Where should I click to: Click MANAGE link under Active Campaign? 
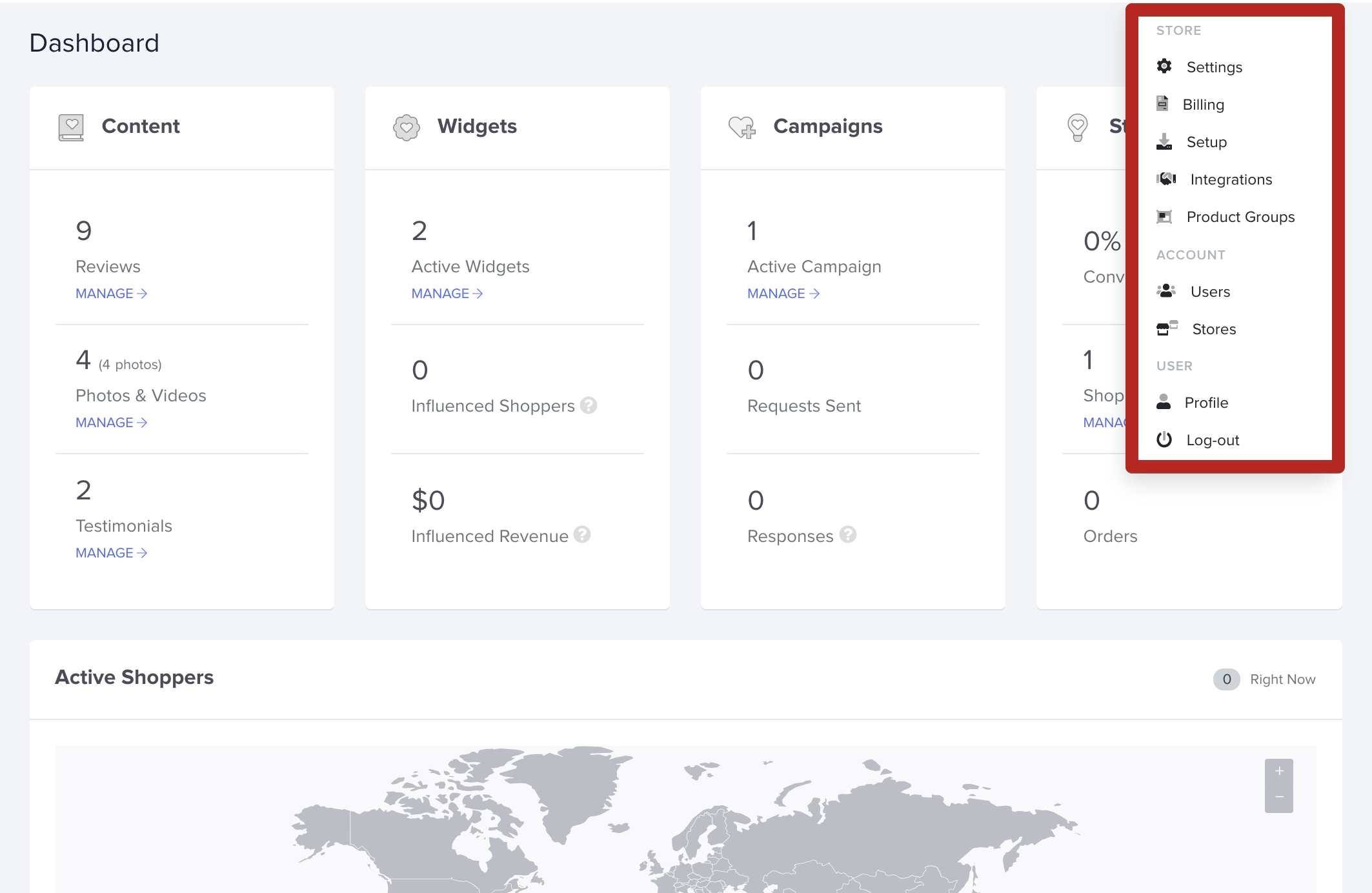click(783, 294)
